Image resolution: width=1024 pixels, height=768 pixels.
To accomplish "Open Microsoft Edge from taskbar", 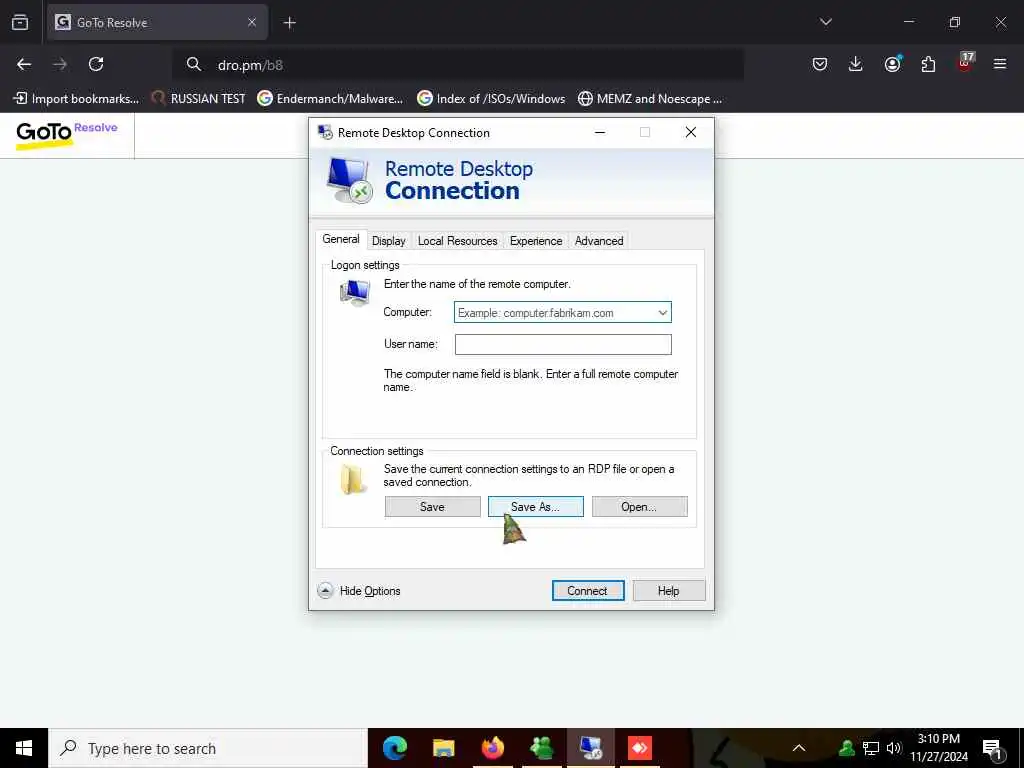I will click(394, 748).
